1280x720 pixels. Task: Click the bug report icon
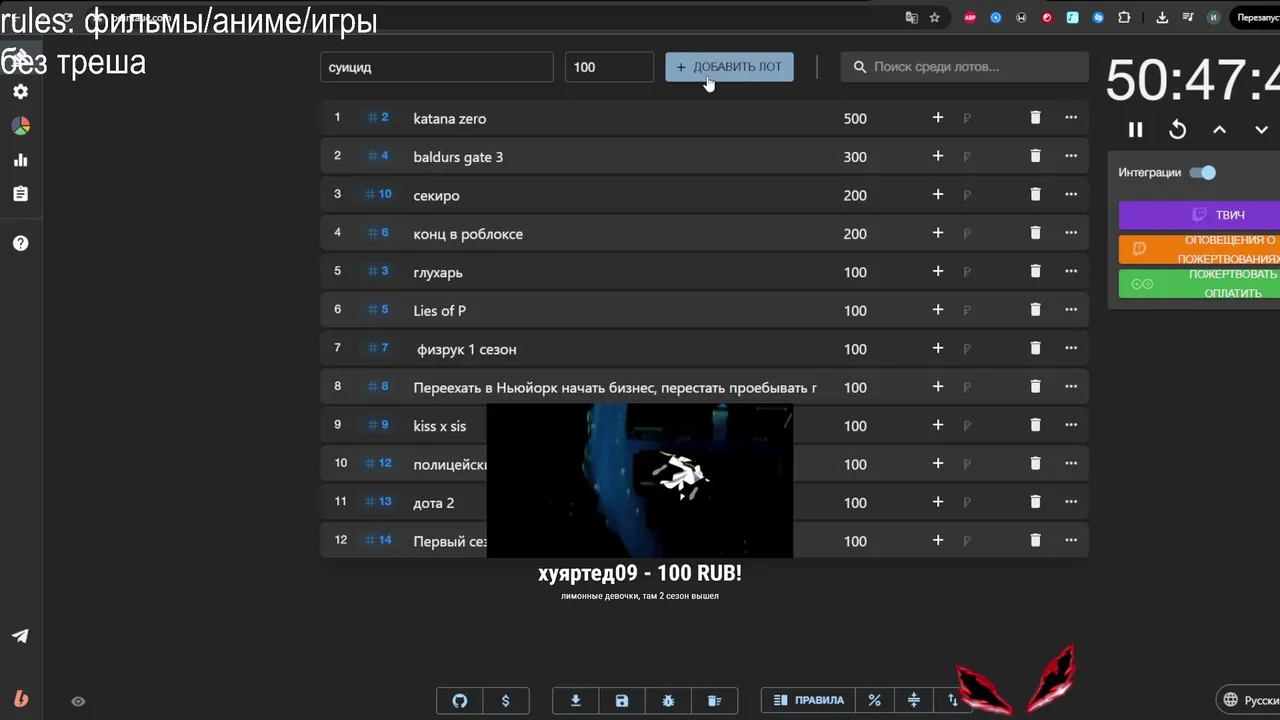668,701
